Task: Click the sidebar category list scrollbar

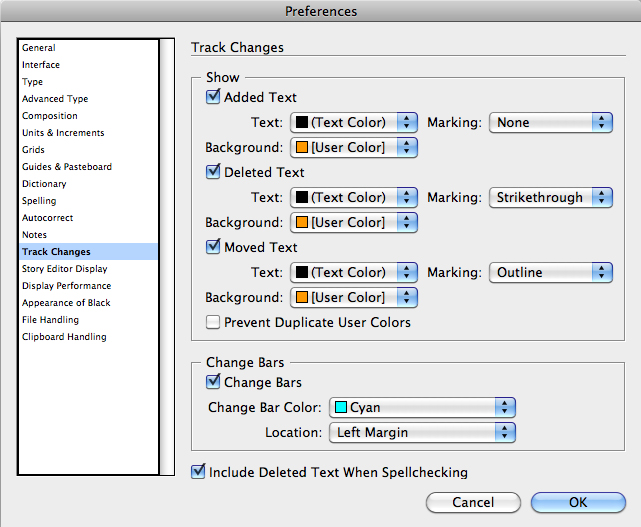Action: pos(166,257)
